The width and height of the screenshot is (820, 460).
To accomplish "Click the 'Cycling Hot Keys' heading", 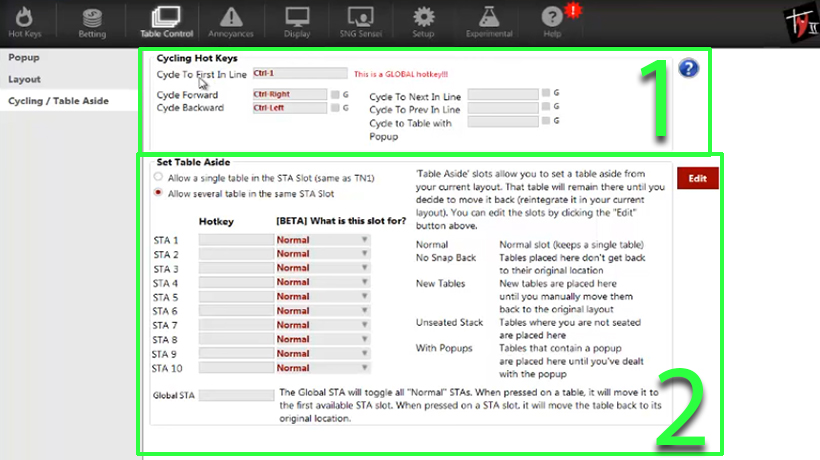I will tap(197, 58).
